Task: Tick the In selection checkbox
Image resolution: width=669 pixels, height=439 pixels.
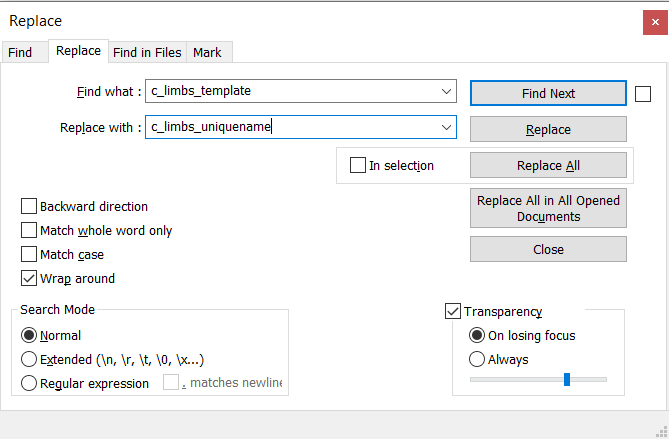Action: (358, 166)
